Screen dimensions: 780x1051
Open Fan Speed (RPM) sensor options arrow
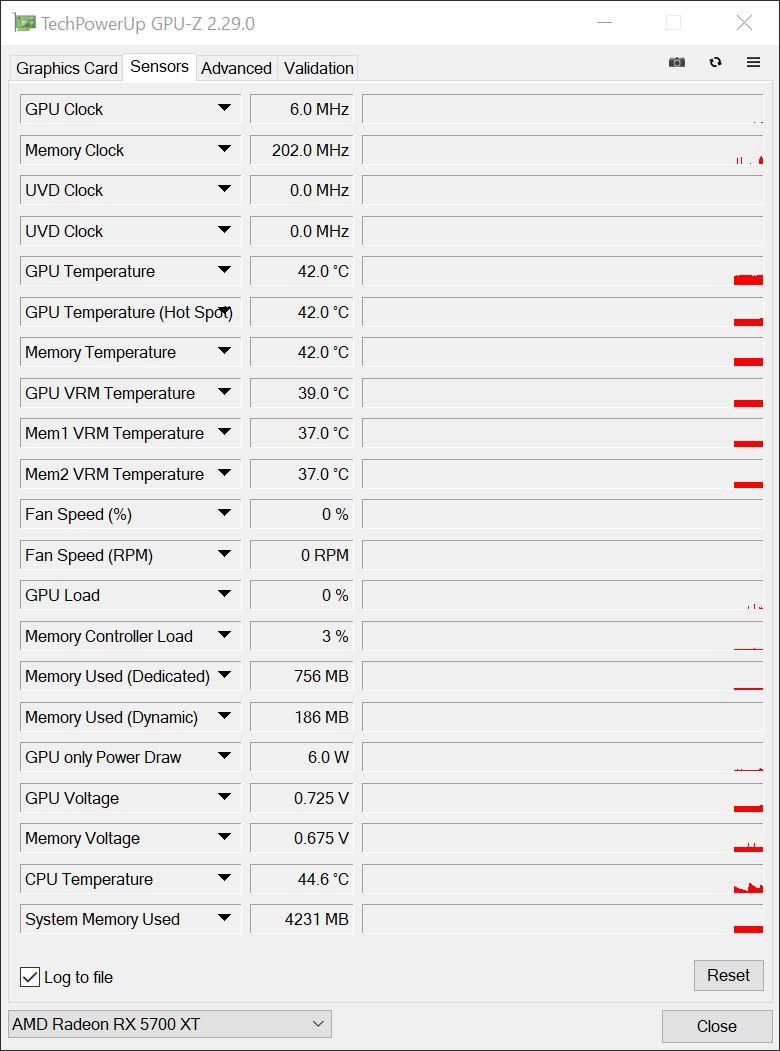(x=225, y=555)
